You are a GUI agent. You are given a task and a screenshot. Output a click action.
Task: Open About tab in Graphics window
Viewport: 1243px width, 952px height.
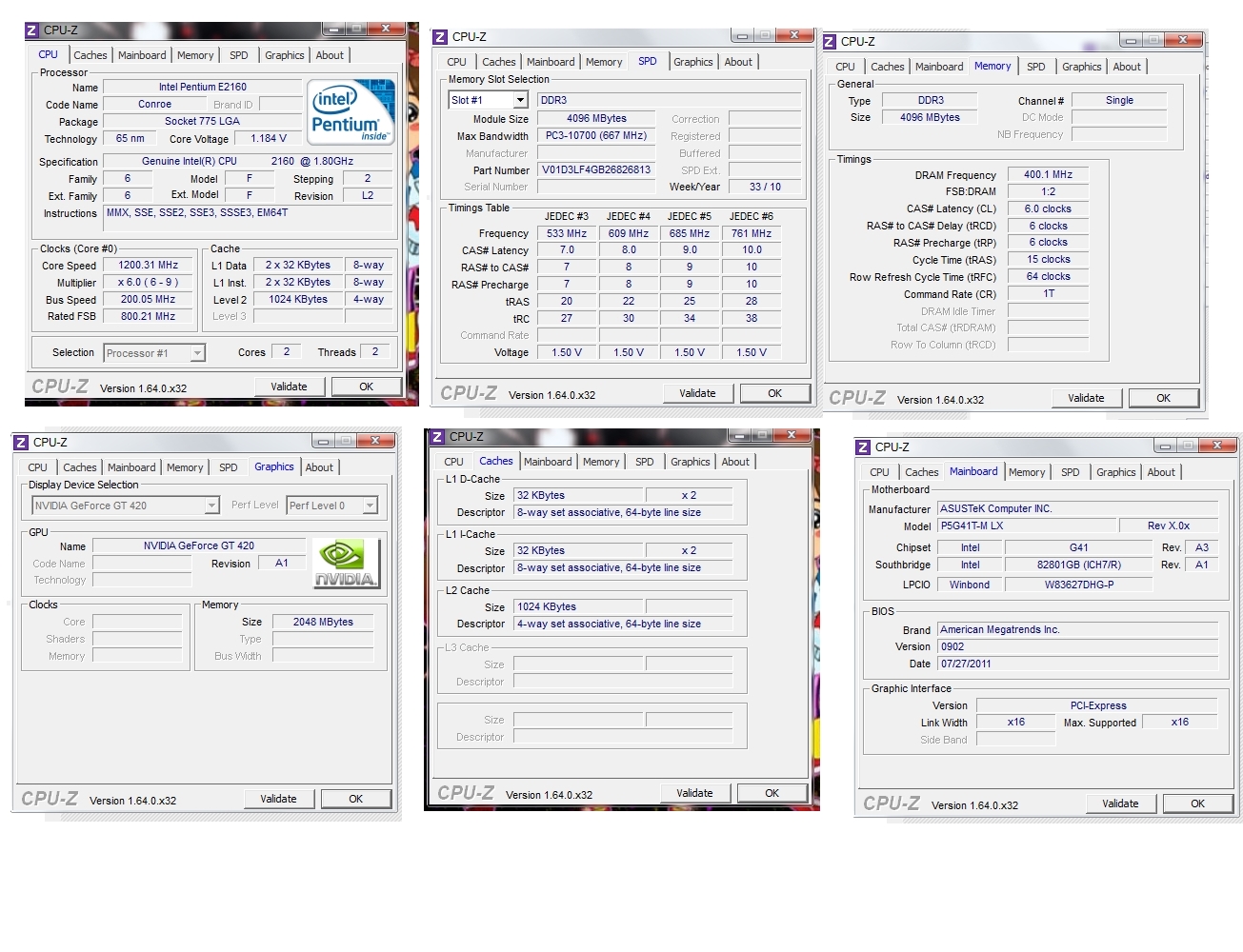319,467
